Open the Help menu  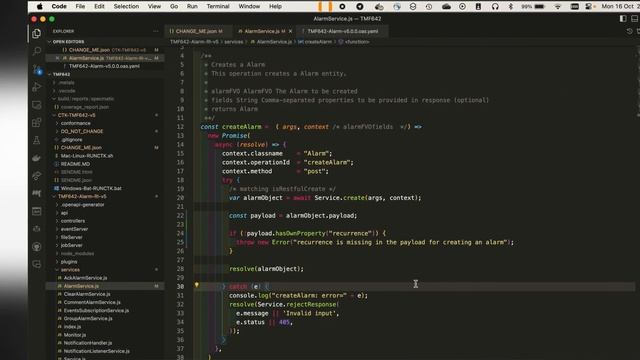coord(275,7)
